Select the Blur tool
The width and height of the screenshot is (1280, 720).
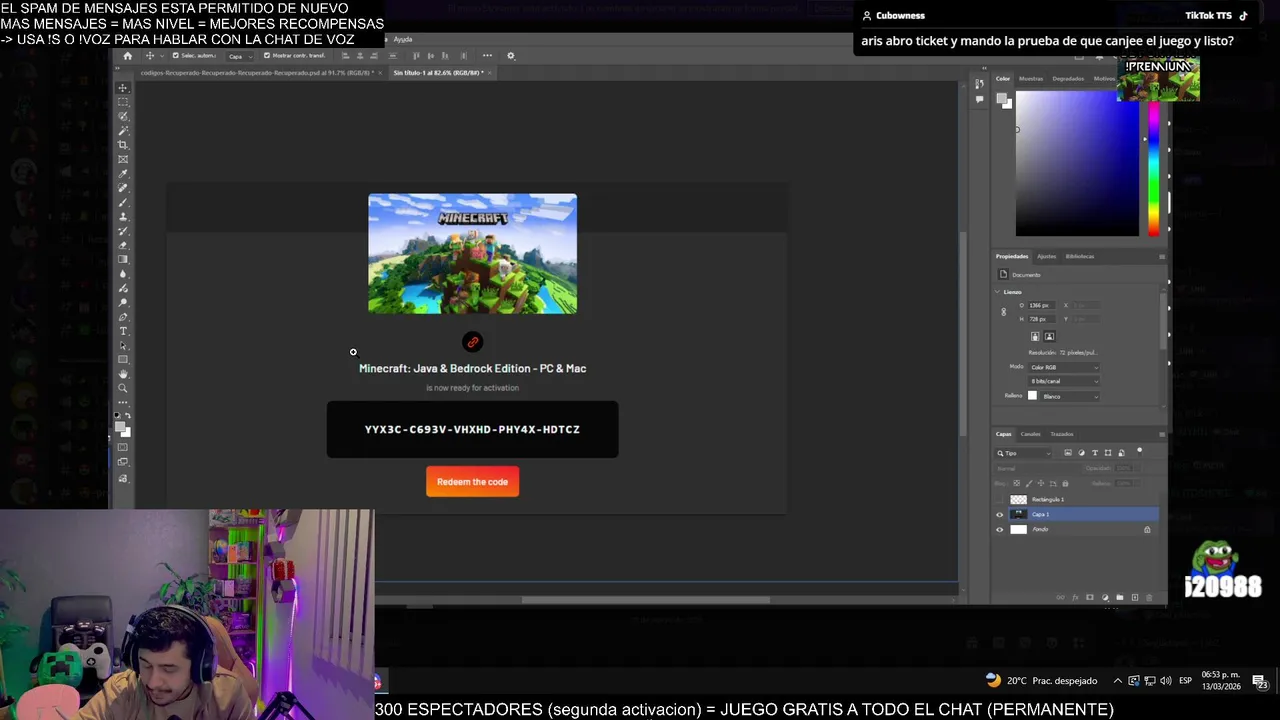click(x=123, y=273)
